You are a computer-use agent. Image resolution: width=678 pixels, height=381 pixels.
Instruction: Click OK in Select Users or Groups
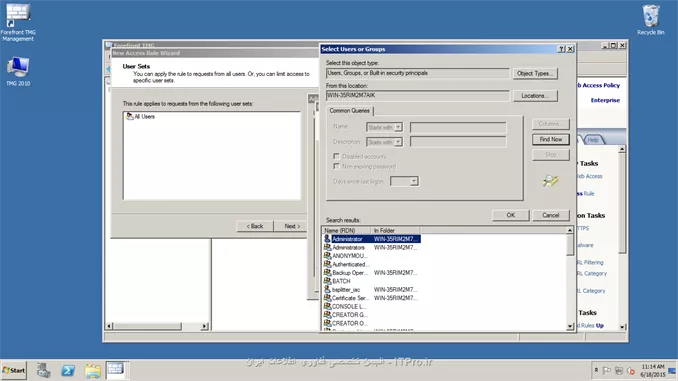pos(511,215)
